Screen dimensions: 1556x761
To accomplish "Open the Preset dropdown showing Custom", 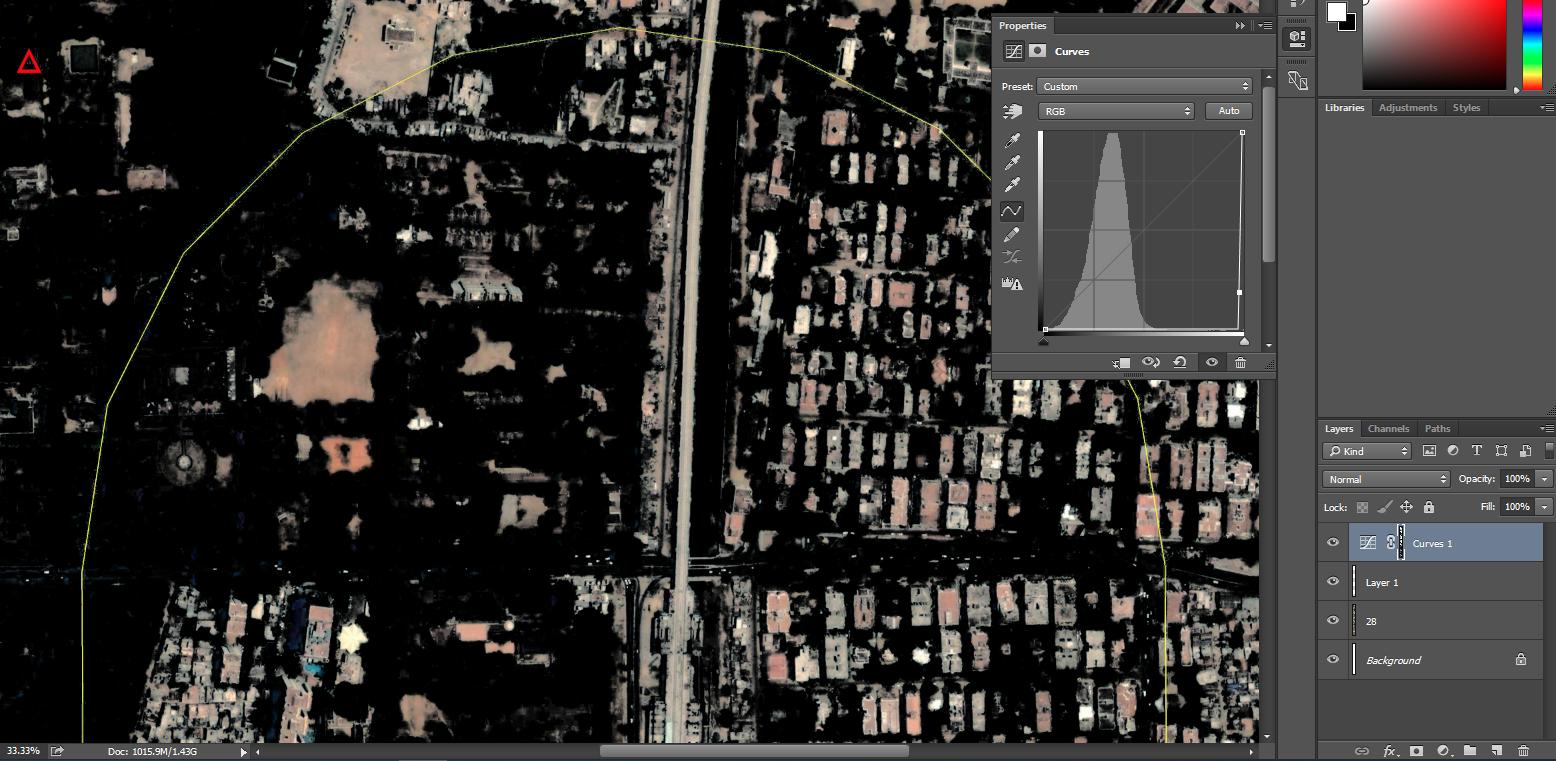I will pos(1145,86).
